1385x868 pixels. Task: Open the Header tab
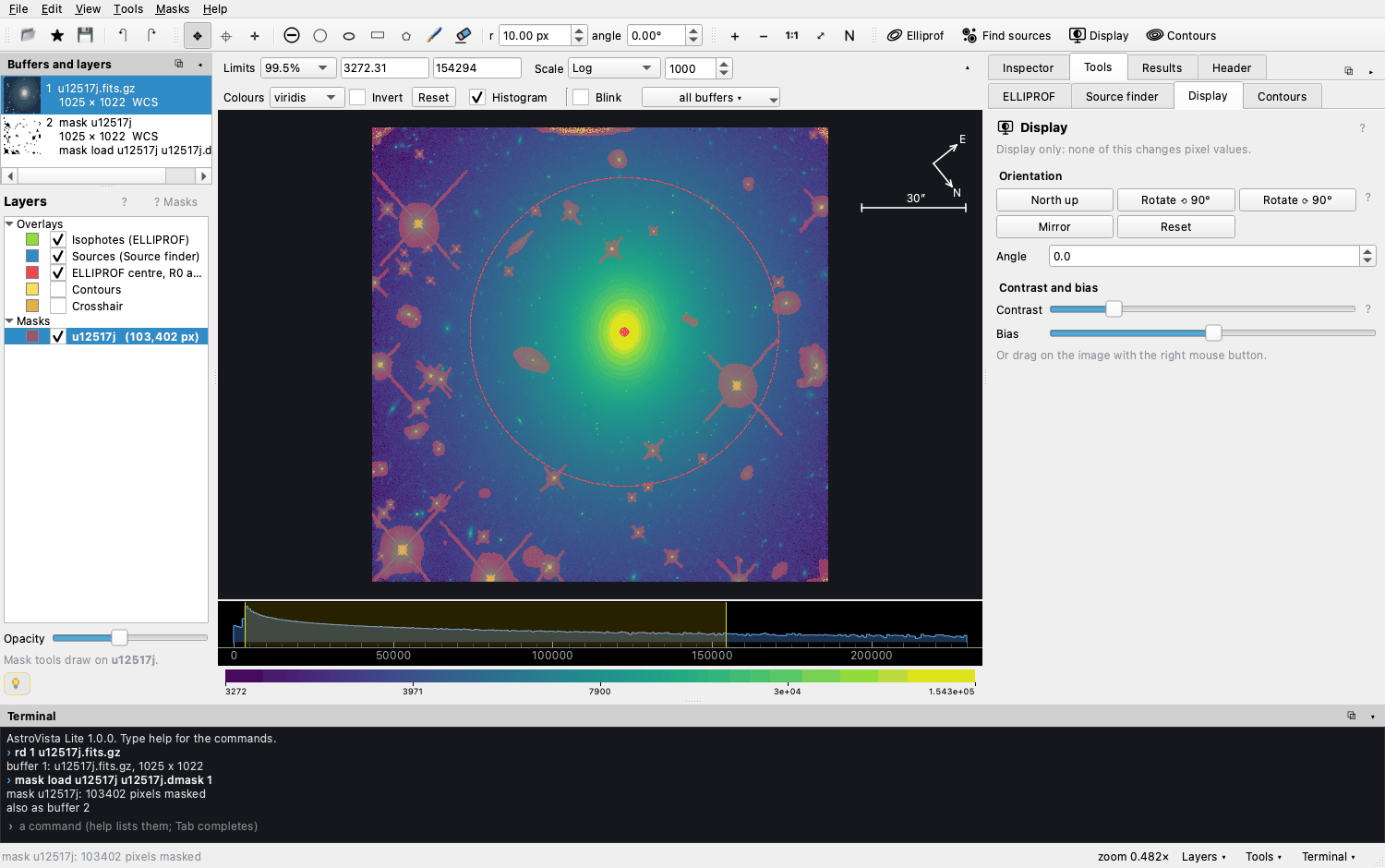pyautogui.click(x=1232, y=67)
